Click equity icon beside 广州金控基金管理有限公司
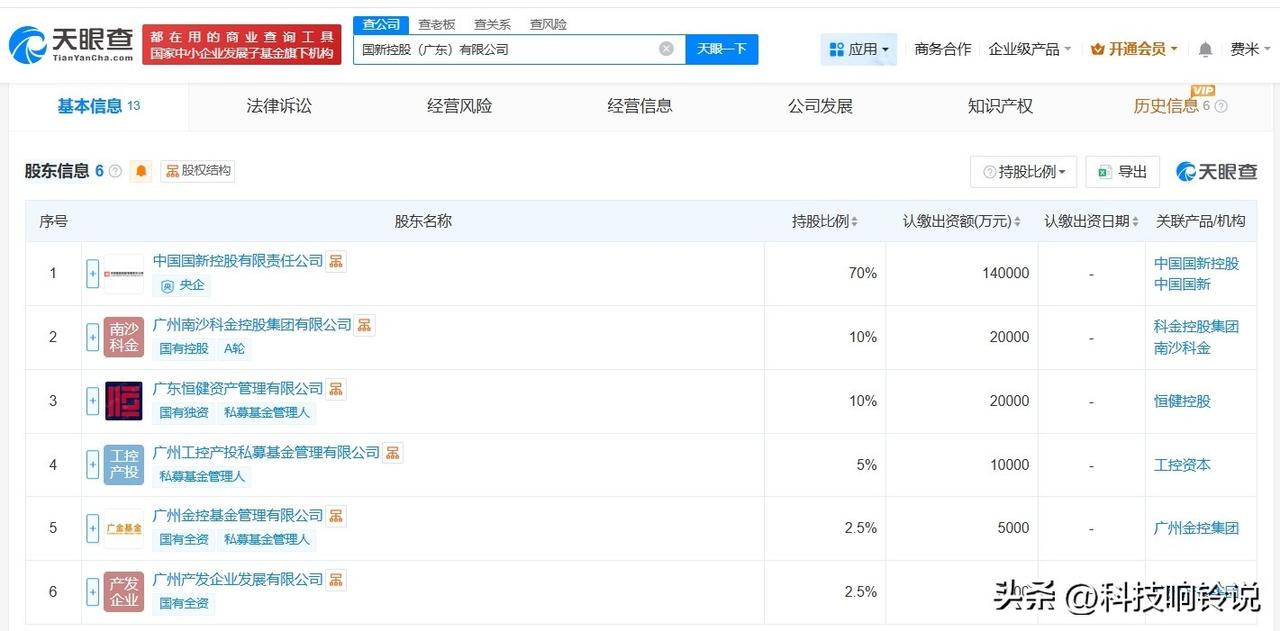The image size is (1280, 631). [336, 516]
